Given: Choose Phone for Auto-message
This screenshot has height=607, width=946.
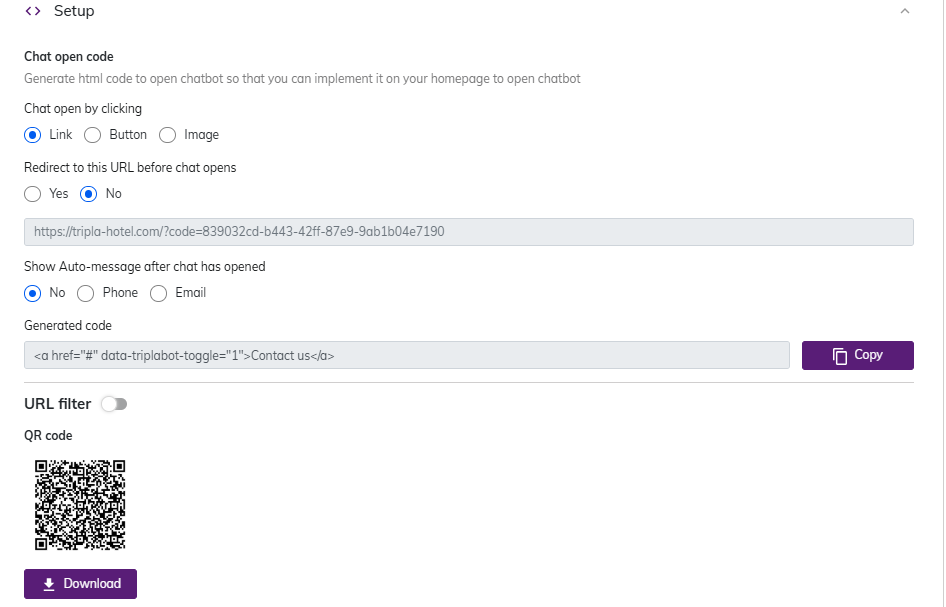Looking at the screenshot, I should coord(86,293).
